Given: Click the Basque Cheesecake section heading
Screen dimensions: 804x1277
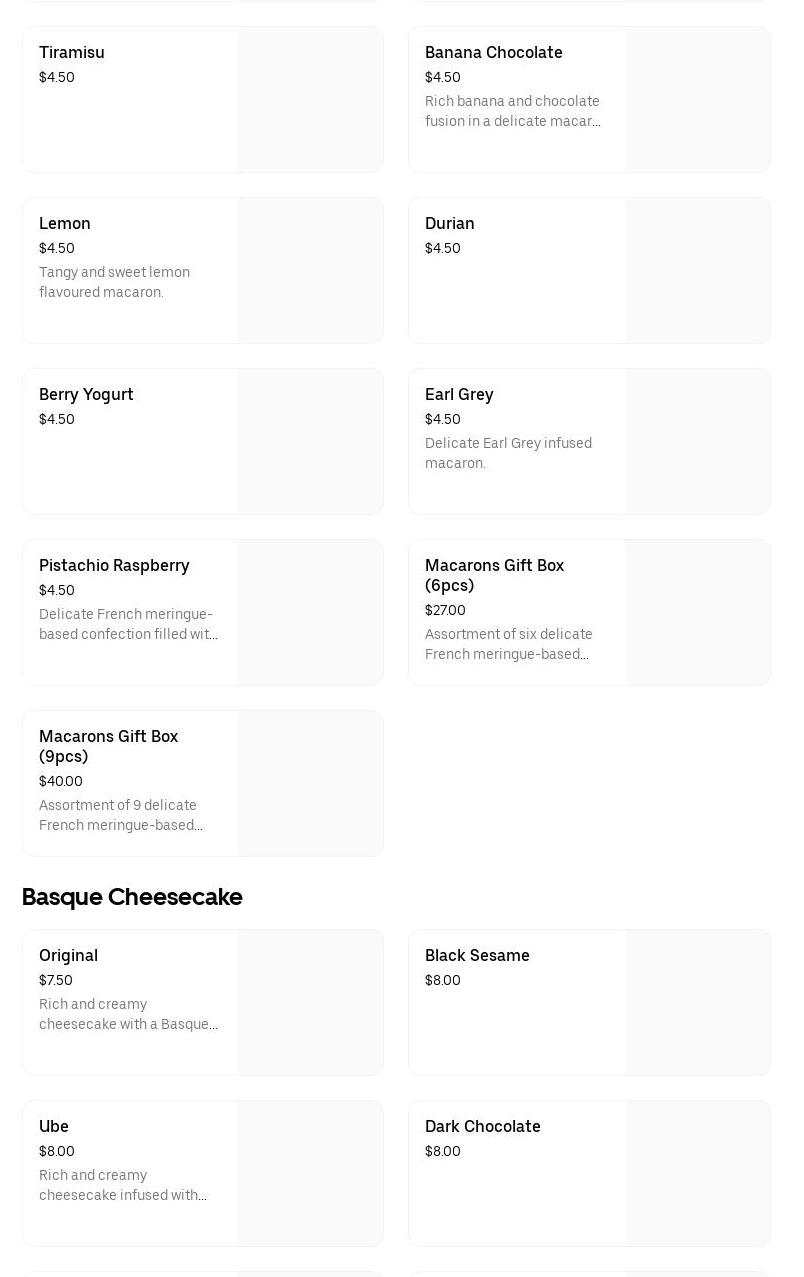Looking at the screenshot, I should [132, 897].
